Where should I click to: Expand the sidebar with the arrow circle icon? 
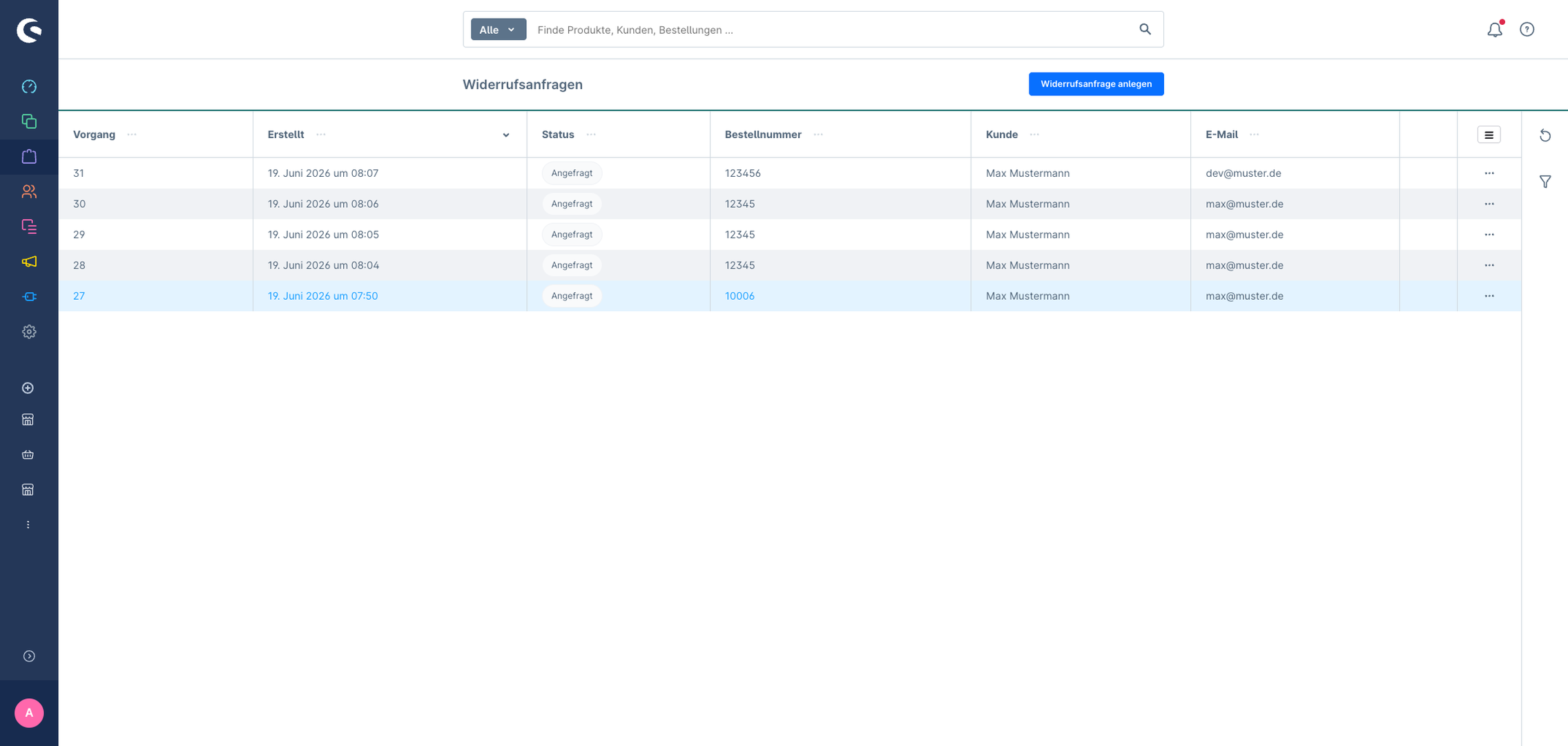click(29, 656)
